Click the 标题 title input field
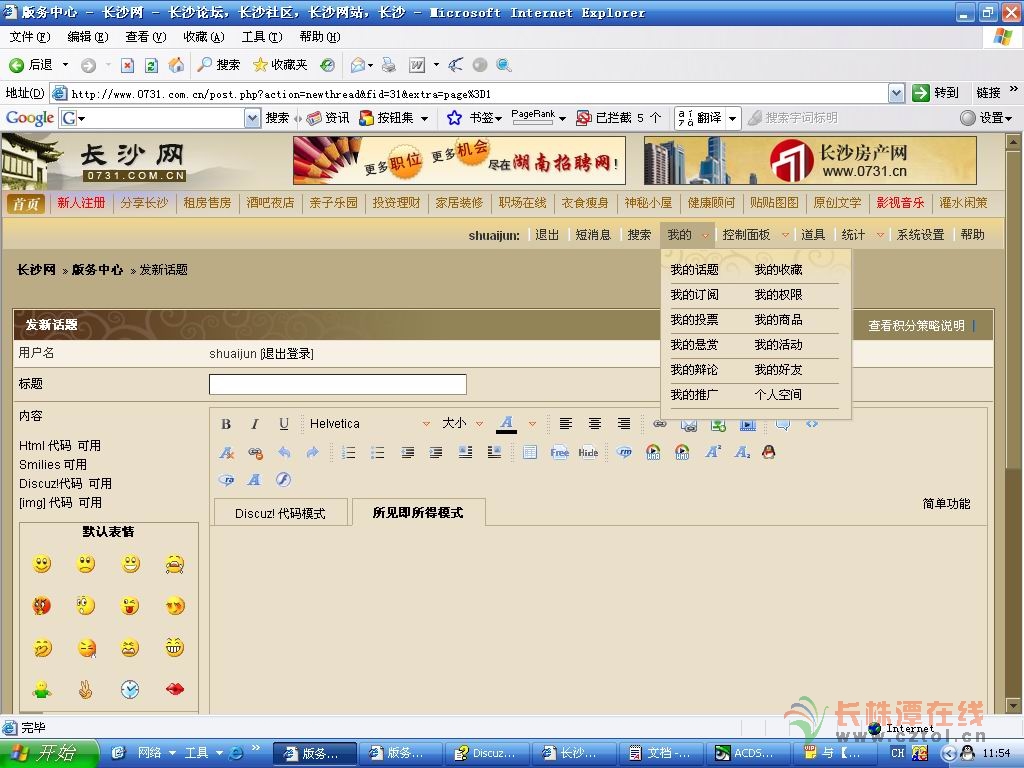The image size is (1024, 768). point(338,384)
